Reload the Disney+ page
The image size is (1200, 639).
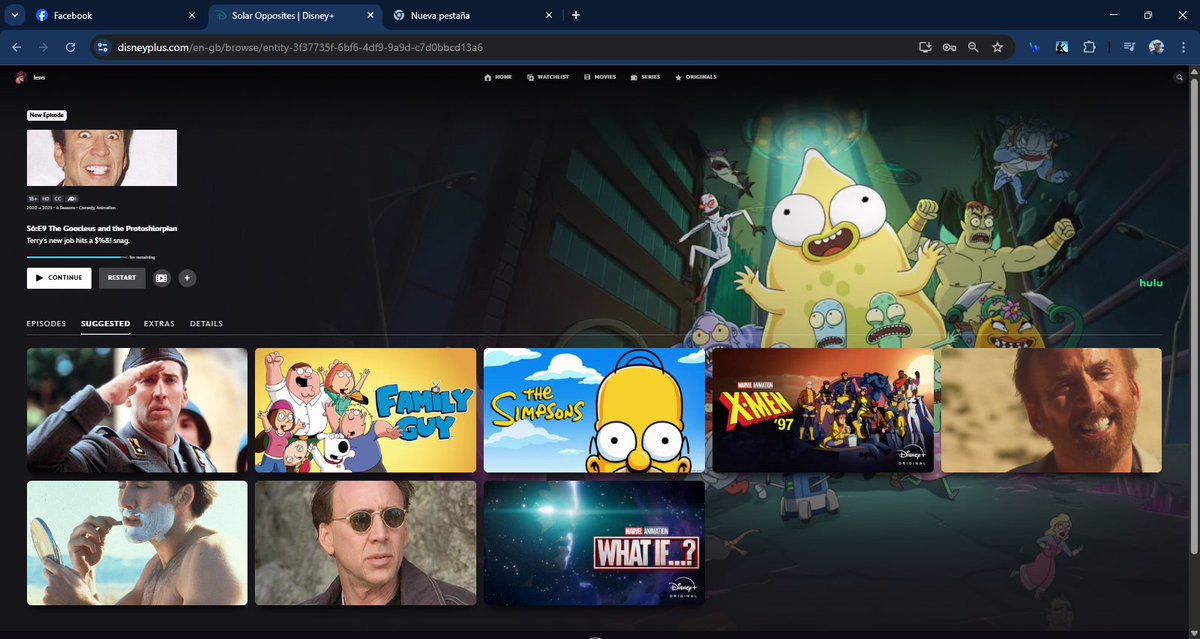(70, 47)
